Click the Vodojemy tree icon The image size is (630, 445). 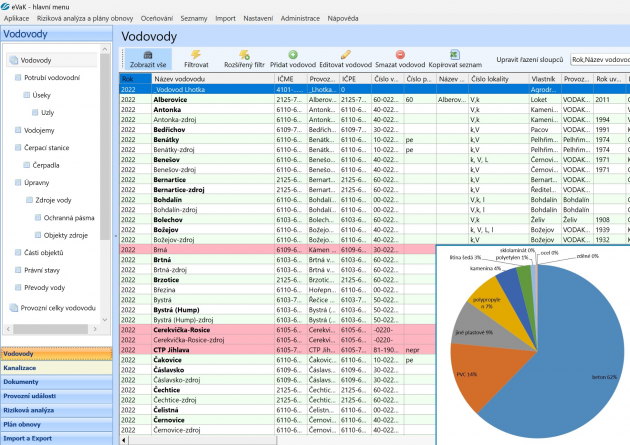(18, 130)
